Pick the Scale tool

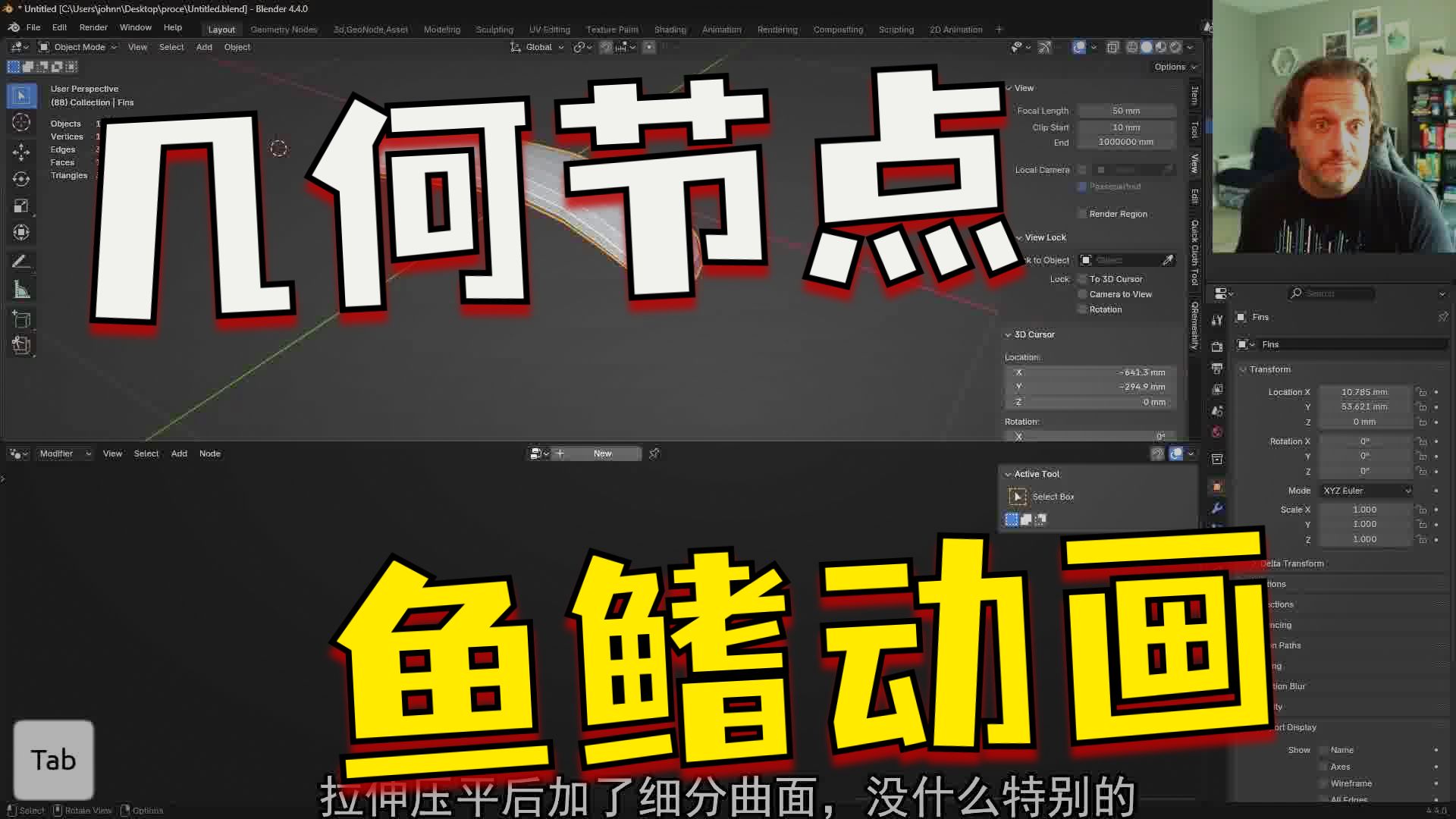[x=21, y=206]
